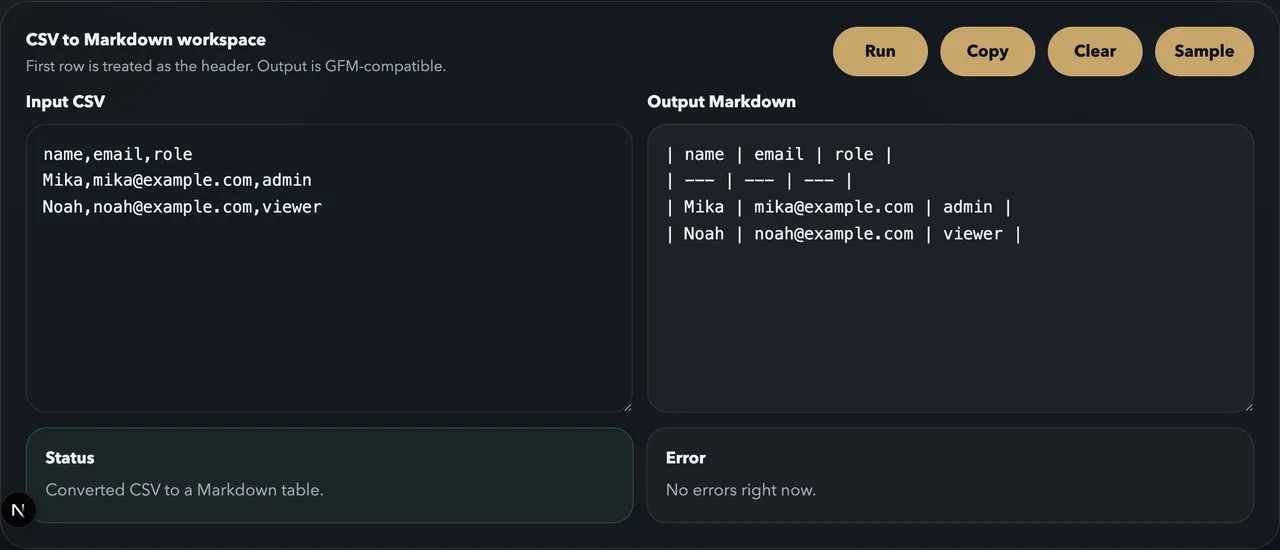Screen dimensions: 1280x550
Task: Focus the Output Markdown text area
Action: pyautogui.click(x=950, y=268)
